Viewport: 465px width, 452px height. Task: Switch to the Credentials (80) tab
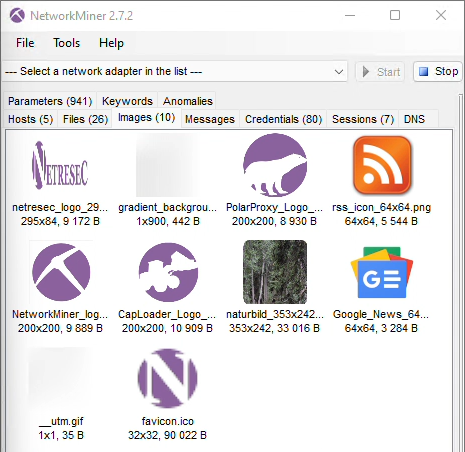[x=283, y=119]
